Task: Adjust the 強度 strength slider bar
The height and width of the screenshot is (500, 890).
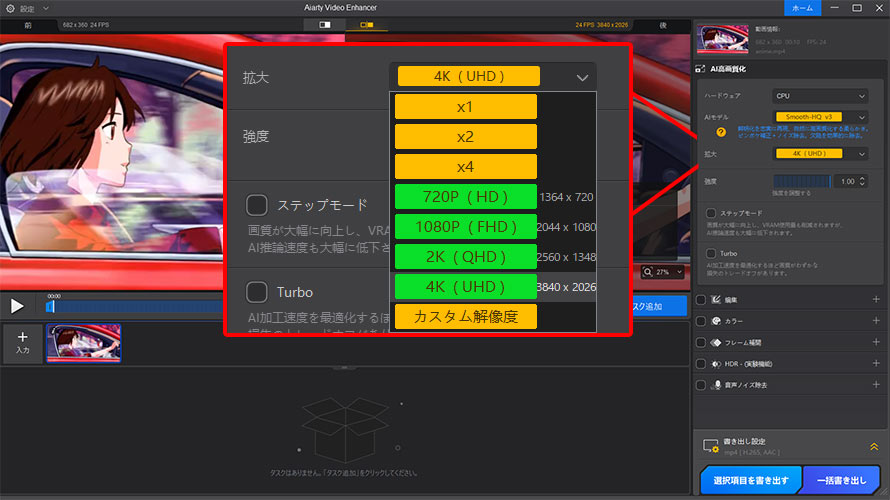Action: click(802, 182)
